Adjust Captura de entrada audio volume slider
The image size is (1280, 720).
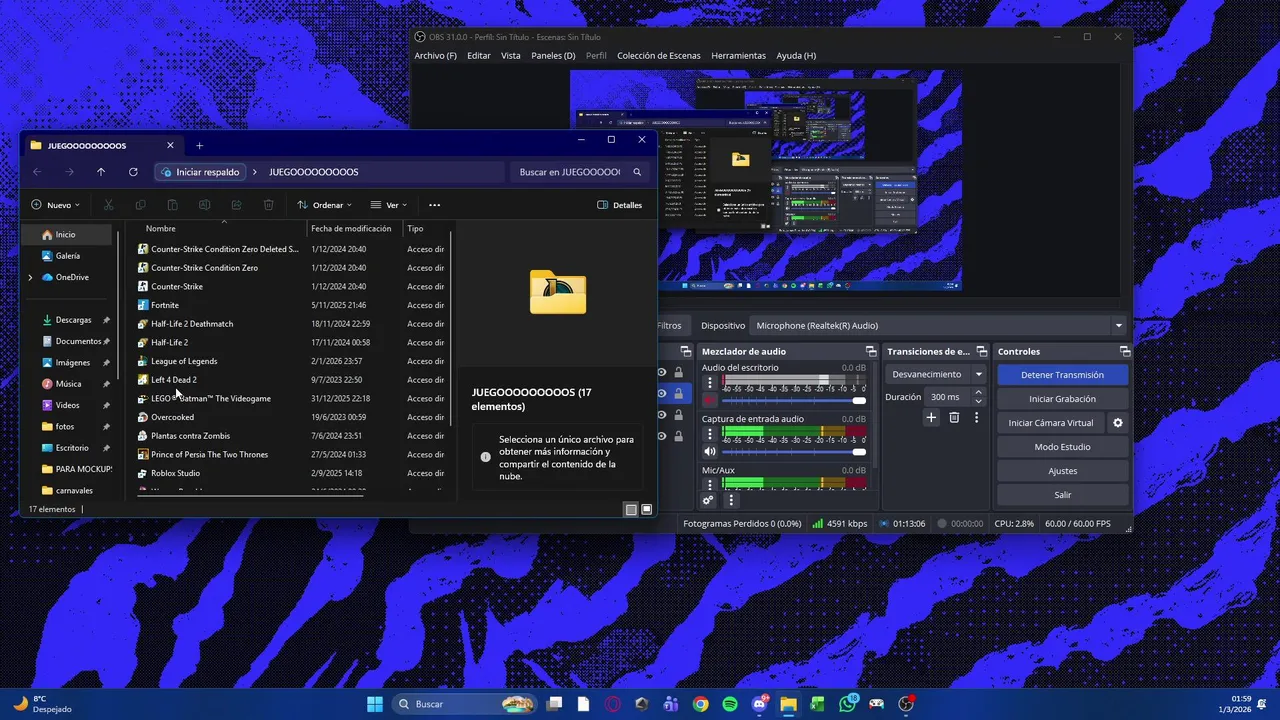794,452
